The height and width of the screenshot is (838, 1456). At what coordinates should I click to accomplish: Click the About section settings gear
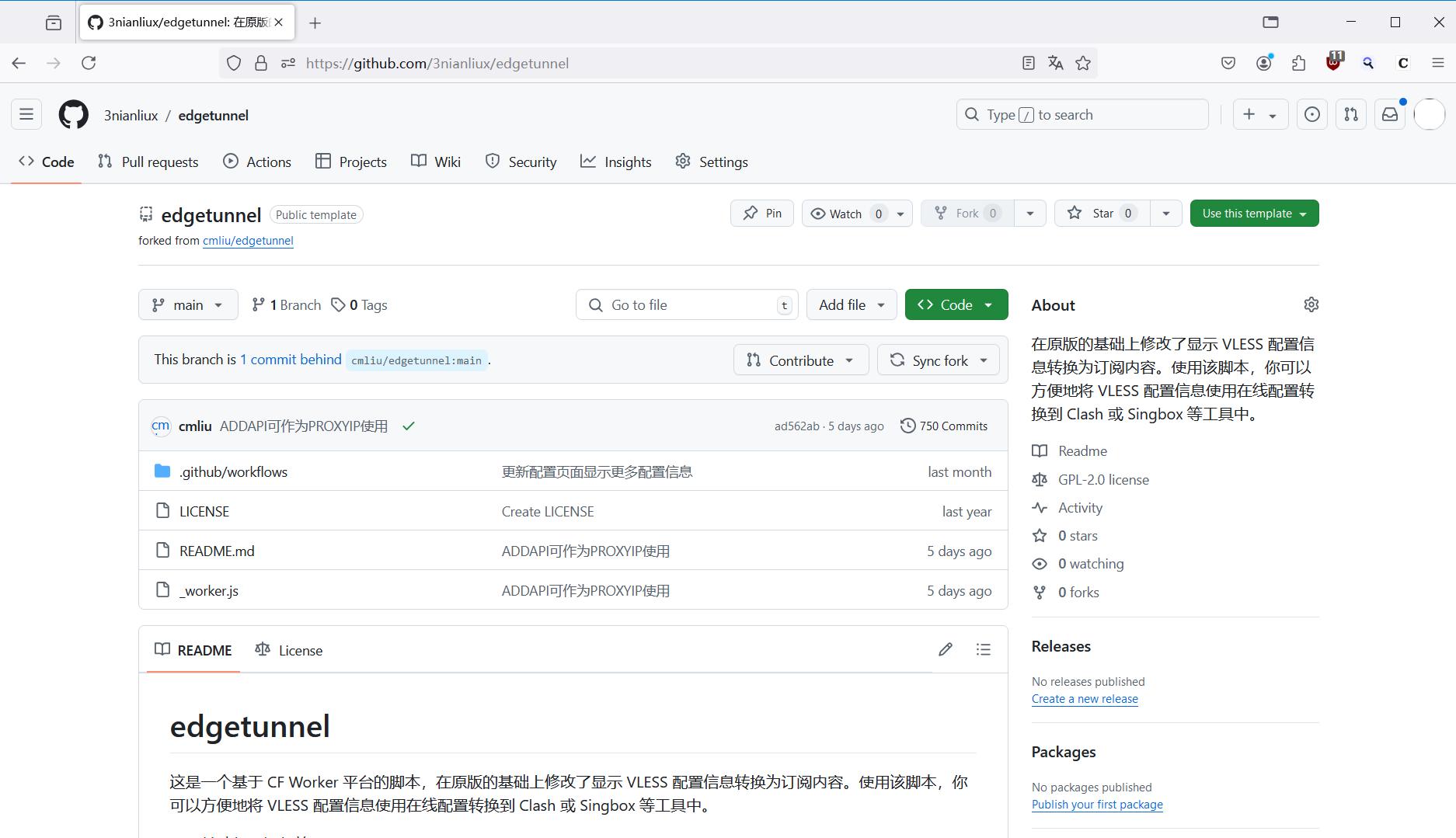pos(1311,304)
